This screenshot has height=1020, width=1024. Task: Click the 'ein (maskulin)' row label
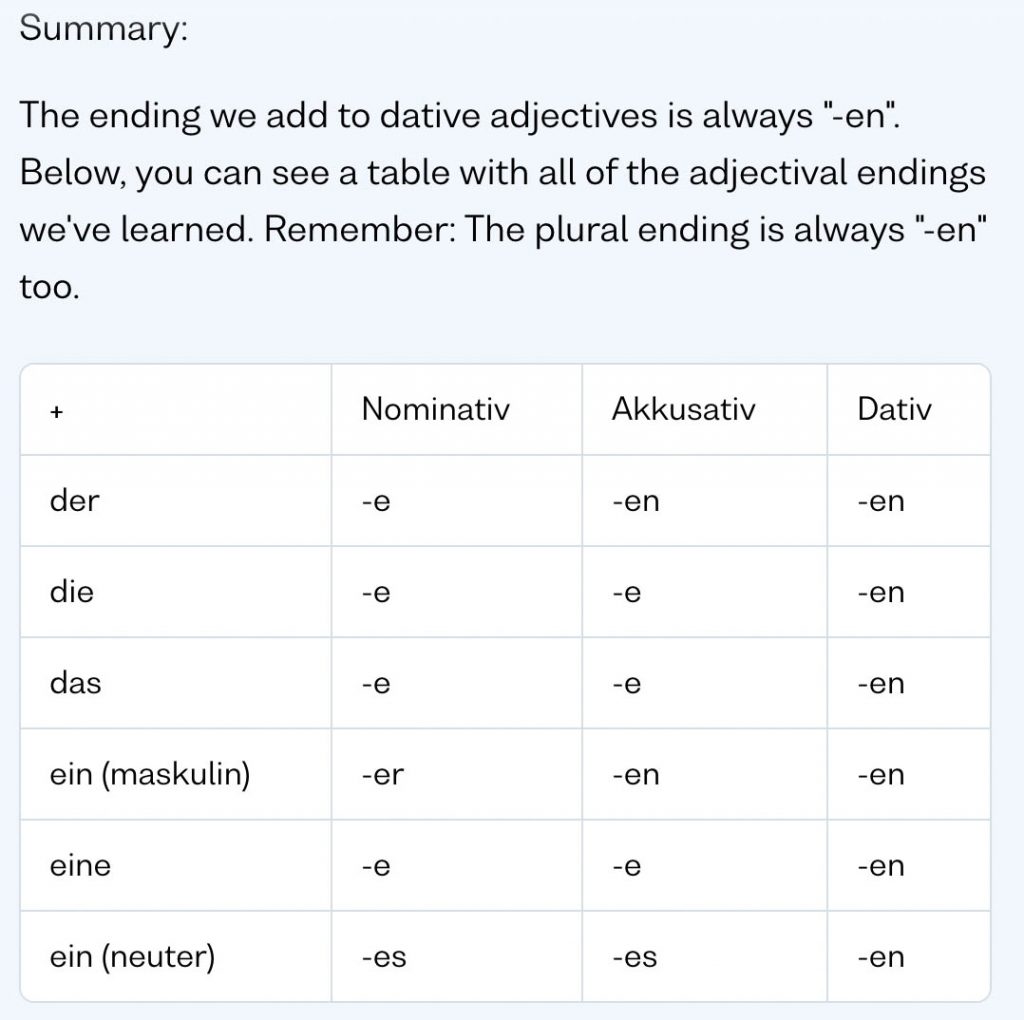150,774
